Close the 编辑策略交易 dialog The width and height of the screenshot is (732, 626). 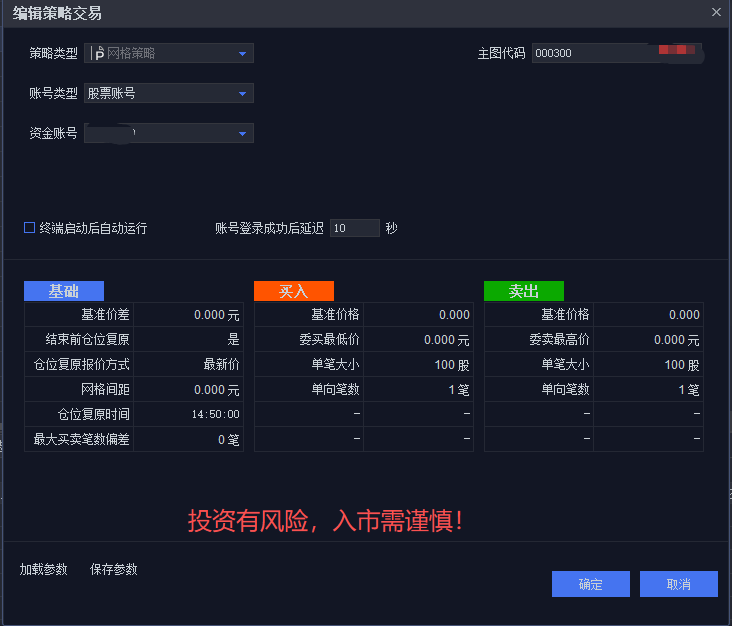tap(716, 13)
